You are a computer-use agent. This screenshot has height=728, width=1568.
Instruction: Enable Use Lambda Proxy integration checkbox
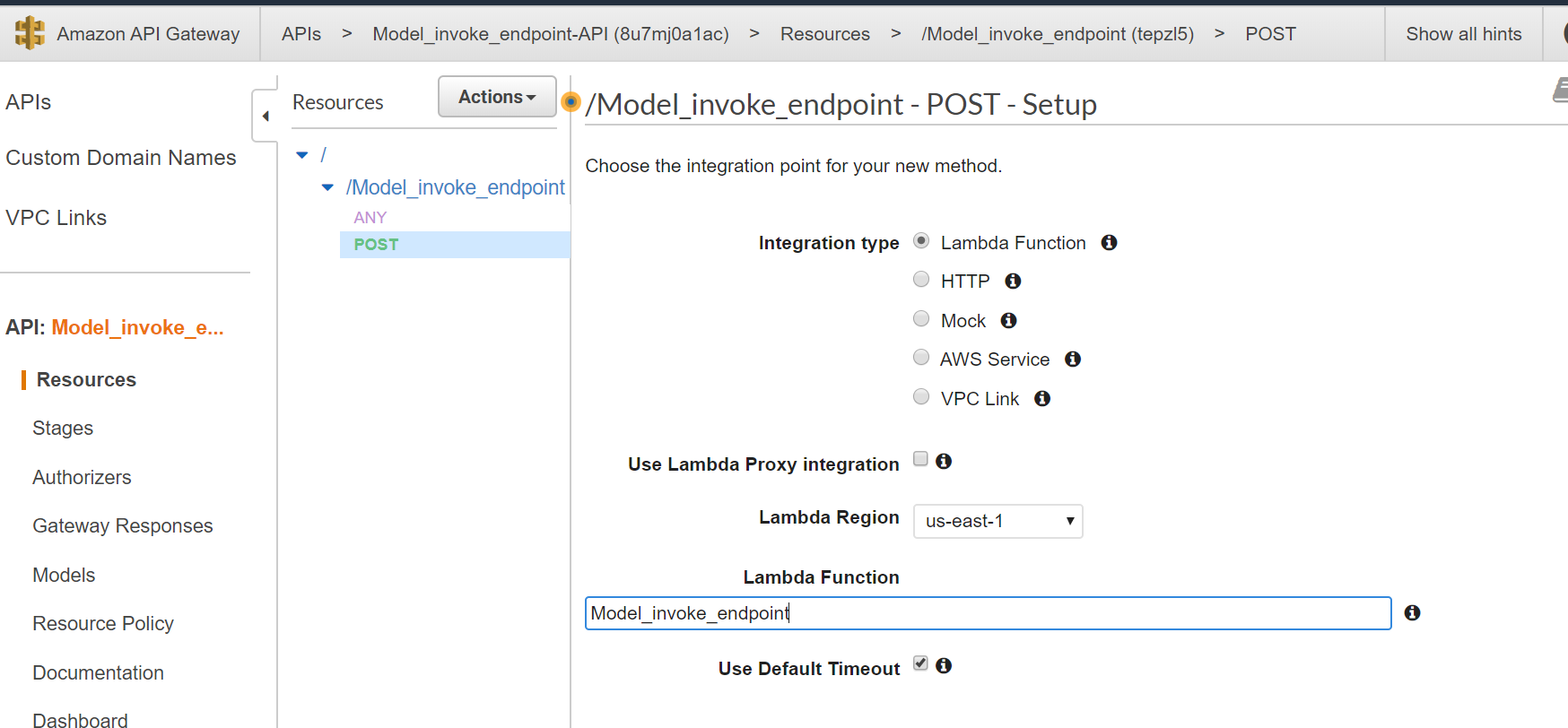coord(920,459)
